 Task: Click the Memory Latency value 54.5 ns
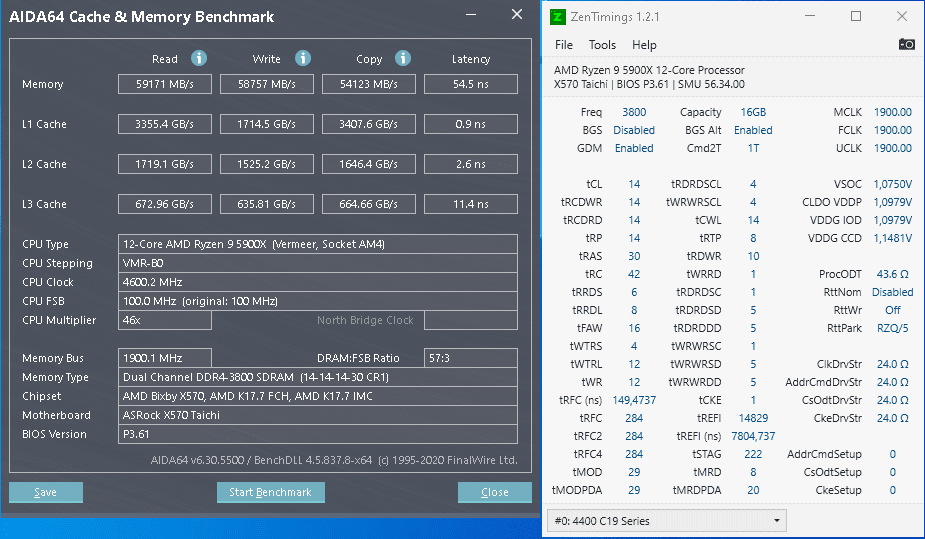pos(471,84)
